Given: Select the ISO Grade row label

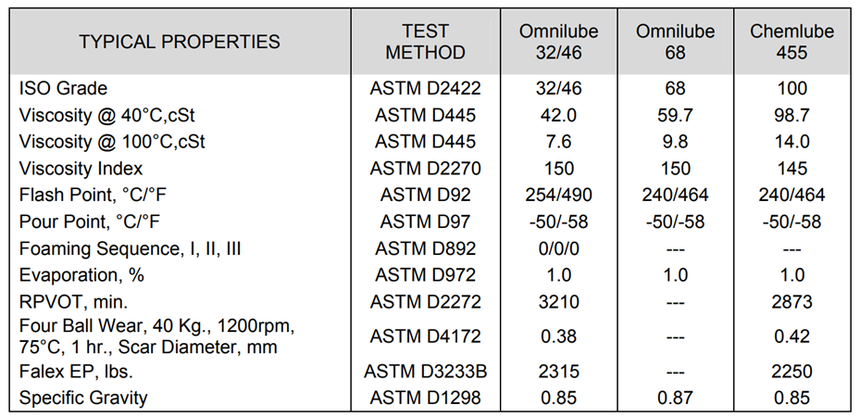Looking at the screenshot, I should [63, 88].
